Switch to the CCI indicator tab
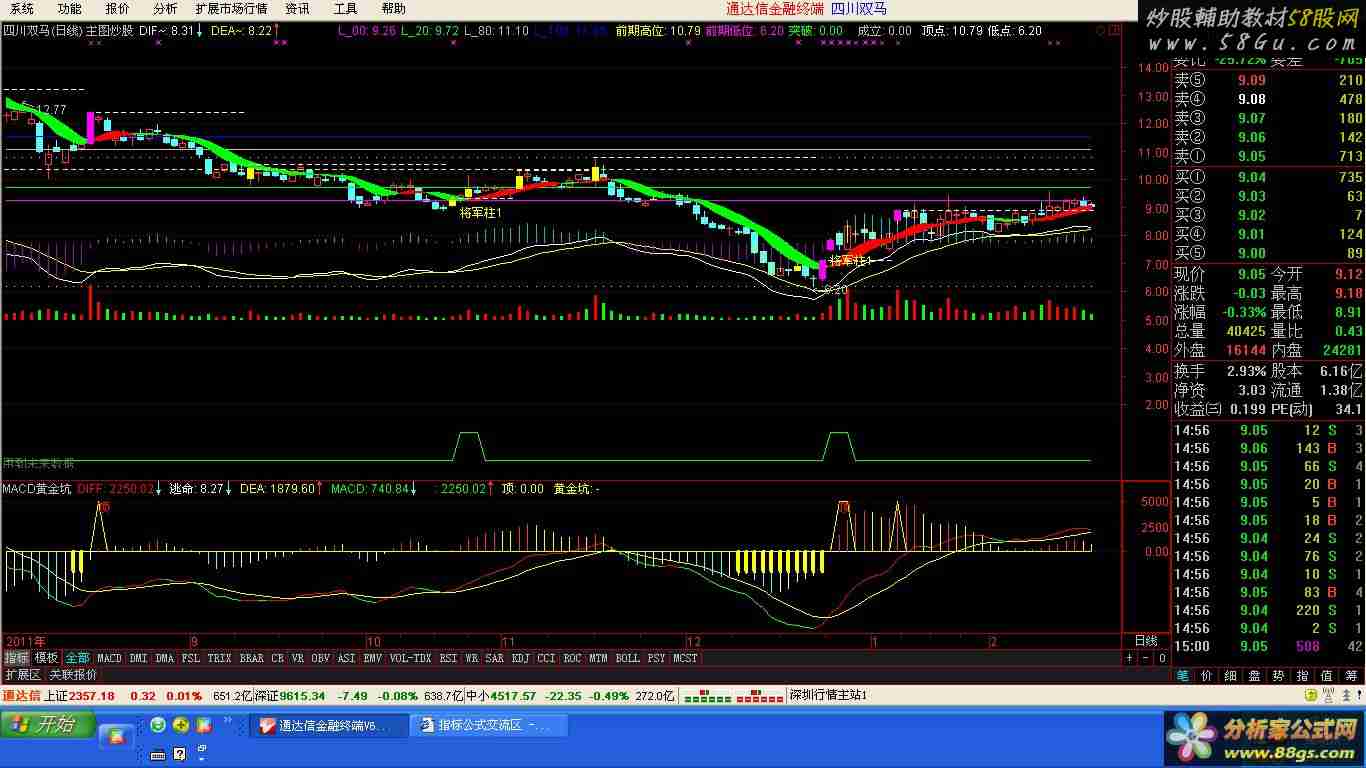Image resolution: width=1366 pixels, height=768 pixels. point(546,658)
